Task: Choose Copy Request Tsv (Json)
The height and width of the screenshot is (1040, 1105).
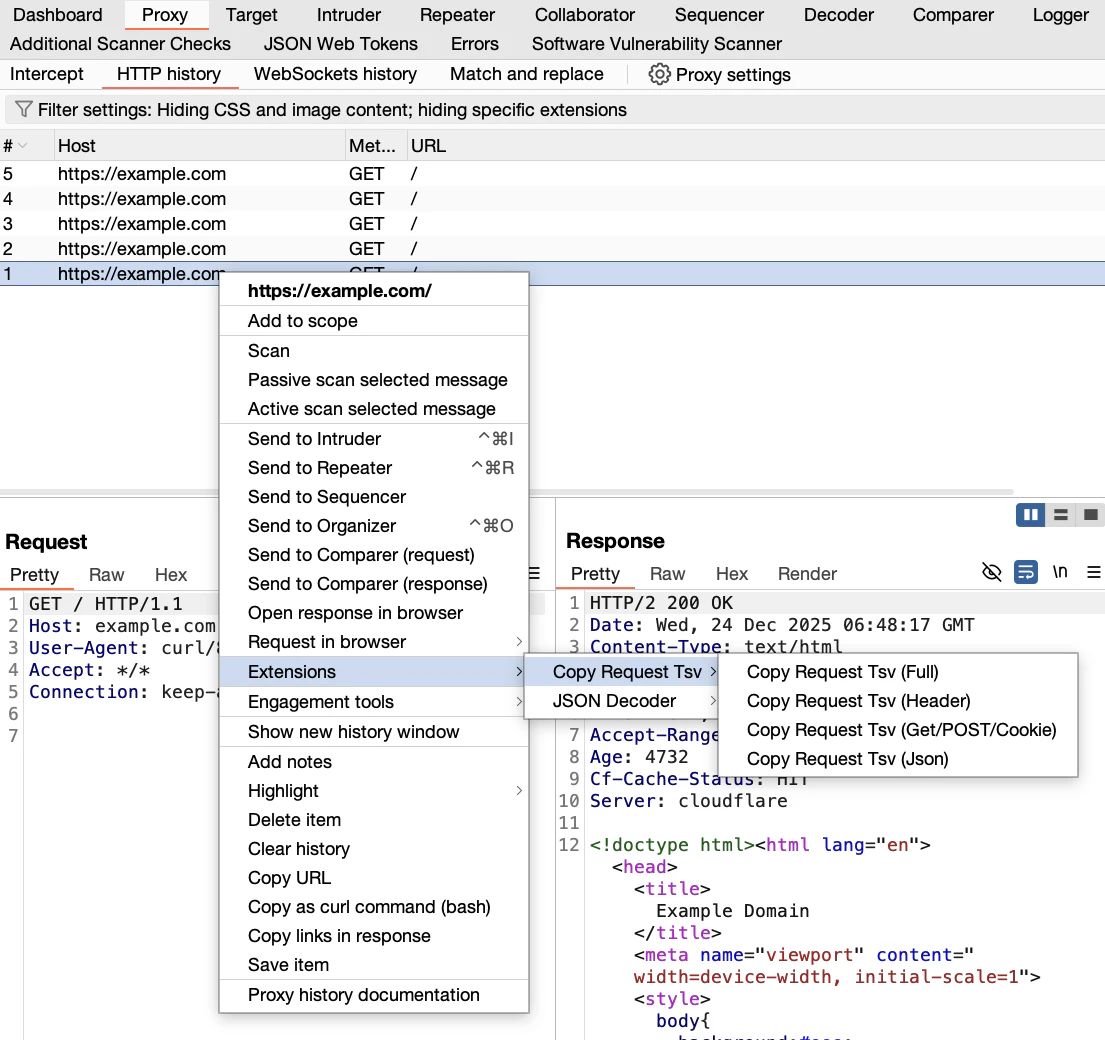Action: 898,759
